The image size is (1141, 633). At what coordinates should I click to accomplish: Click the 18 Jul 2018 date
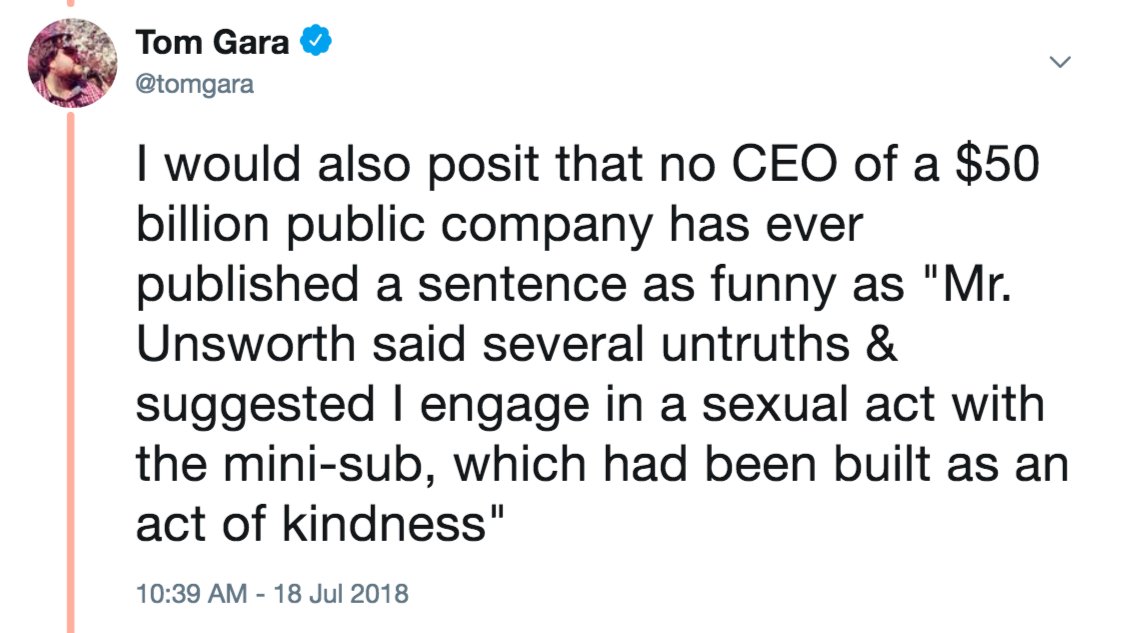341,594
